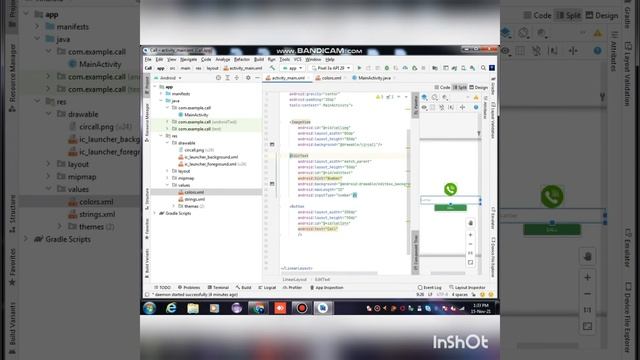Toggle the Resource Manager side tab in sharp window
This screenshot has height=360, width=640.
click(147, 122)
